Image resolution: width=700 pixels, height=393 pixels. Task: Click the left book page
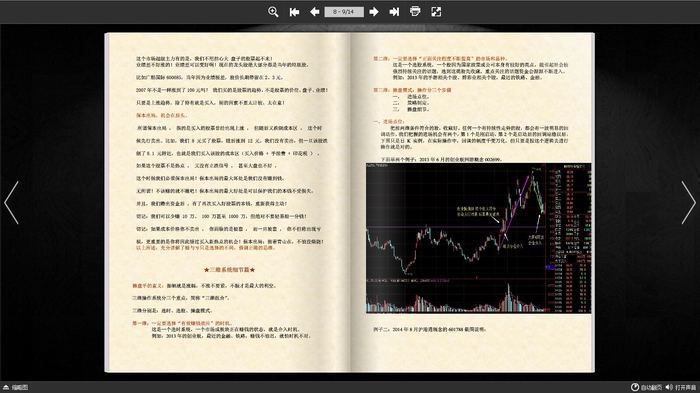pos(228,202)
